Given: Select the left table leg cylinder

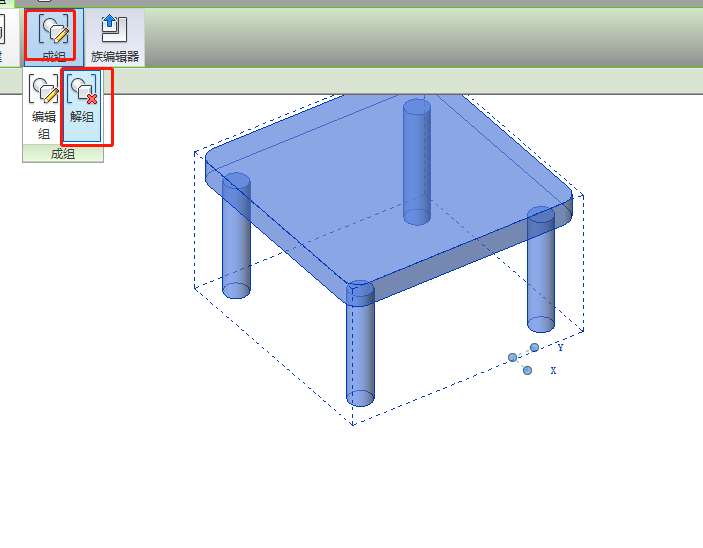Looking at the screenshot, I should (236, 235).
